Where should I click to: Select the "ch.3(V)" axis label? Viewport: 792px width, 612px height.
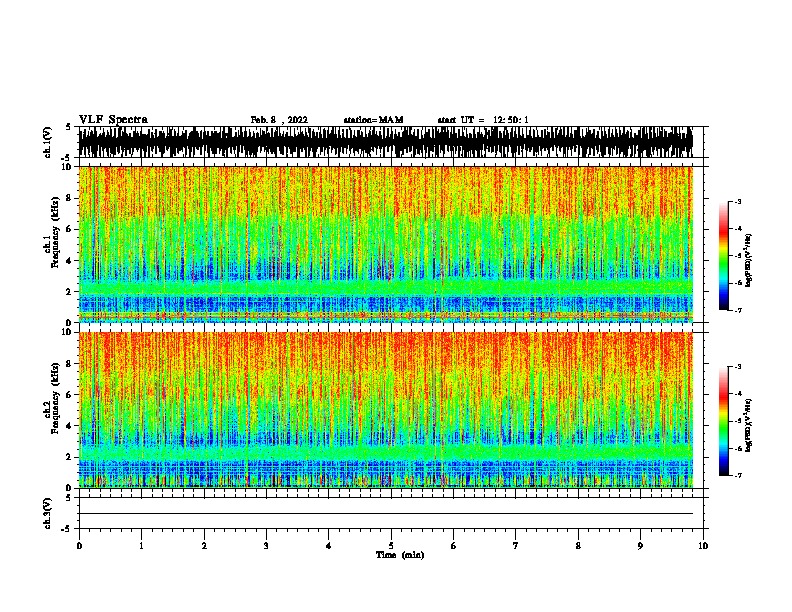(x=48, y=513)
